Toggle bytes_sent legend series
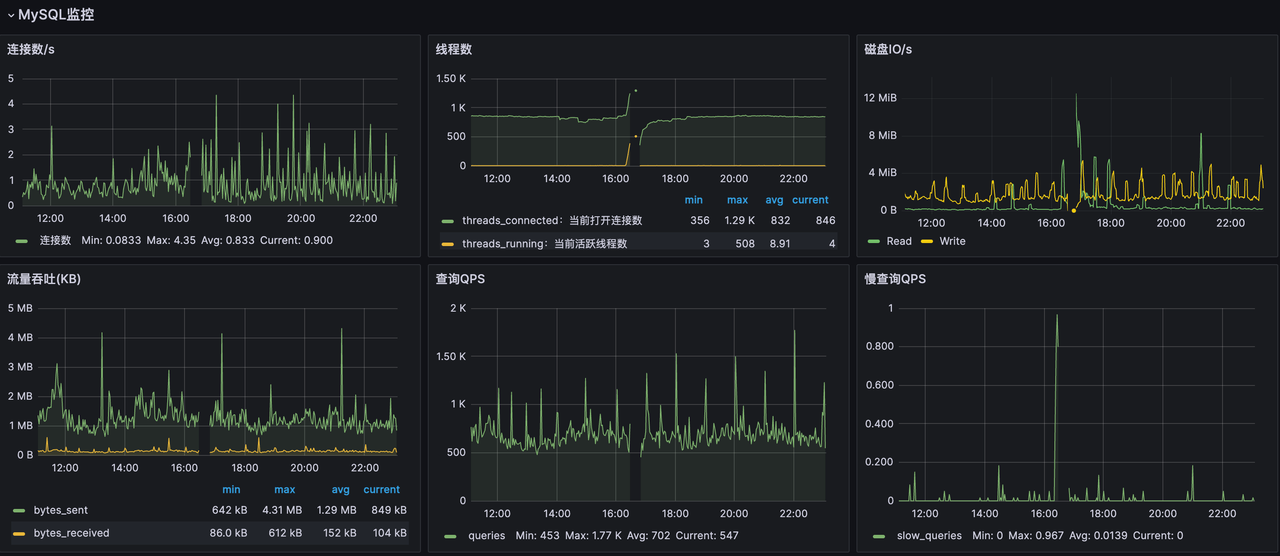This screenshot has width=1280, height=556. coord(62,510)
